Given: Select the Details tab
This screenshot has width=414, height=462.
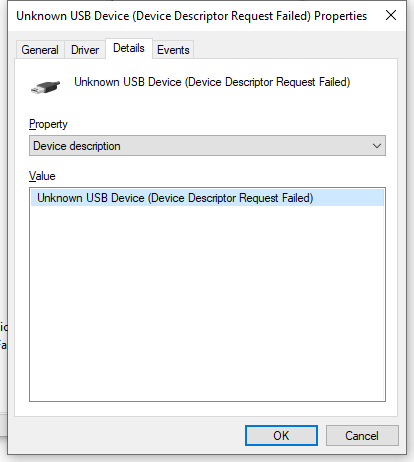Looking at the screenshot, I should 129,48.
